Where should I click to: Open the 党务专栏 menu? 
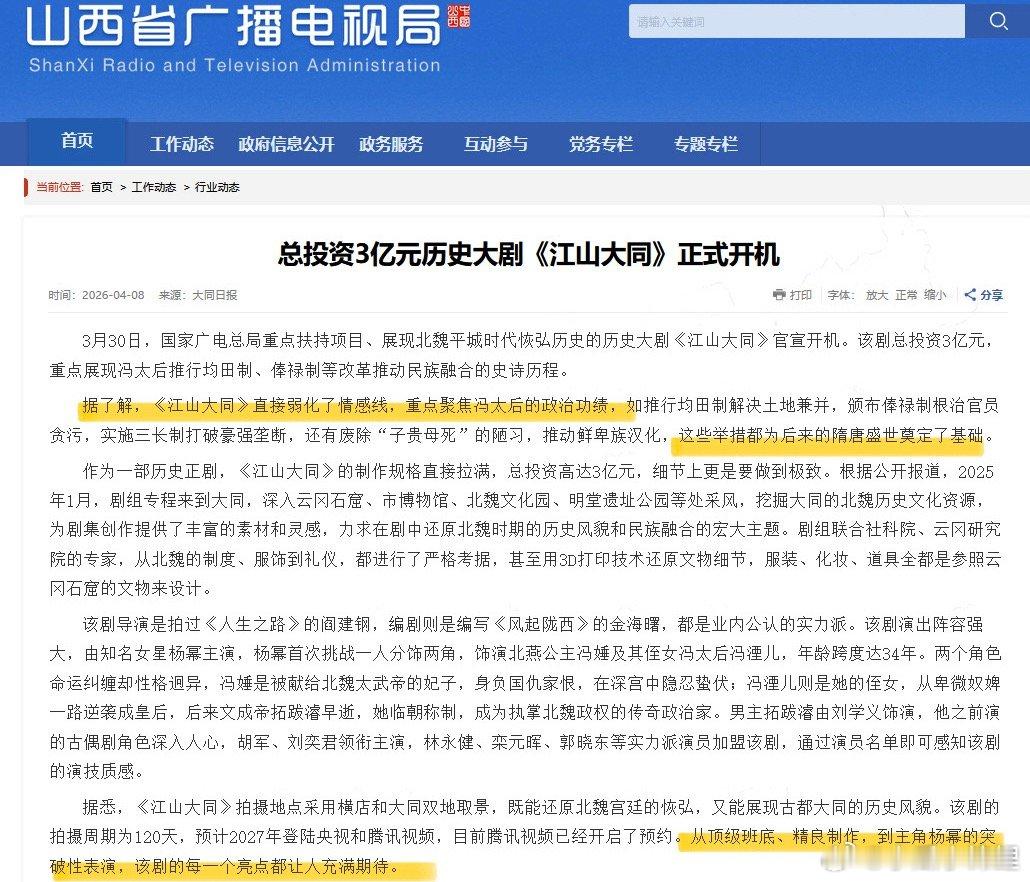(x=600, y=143)
